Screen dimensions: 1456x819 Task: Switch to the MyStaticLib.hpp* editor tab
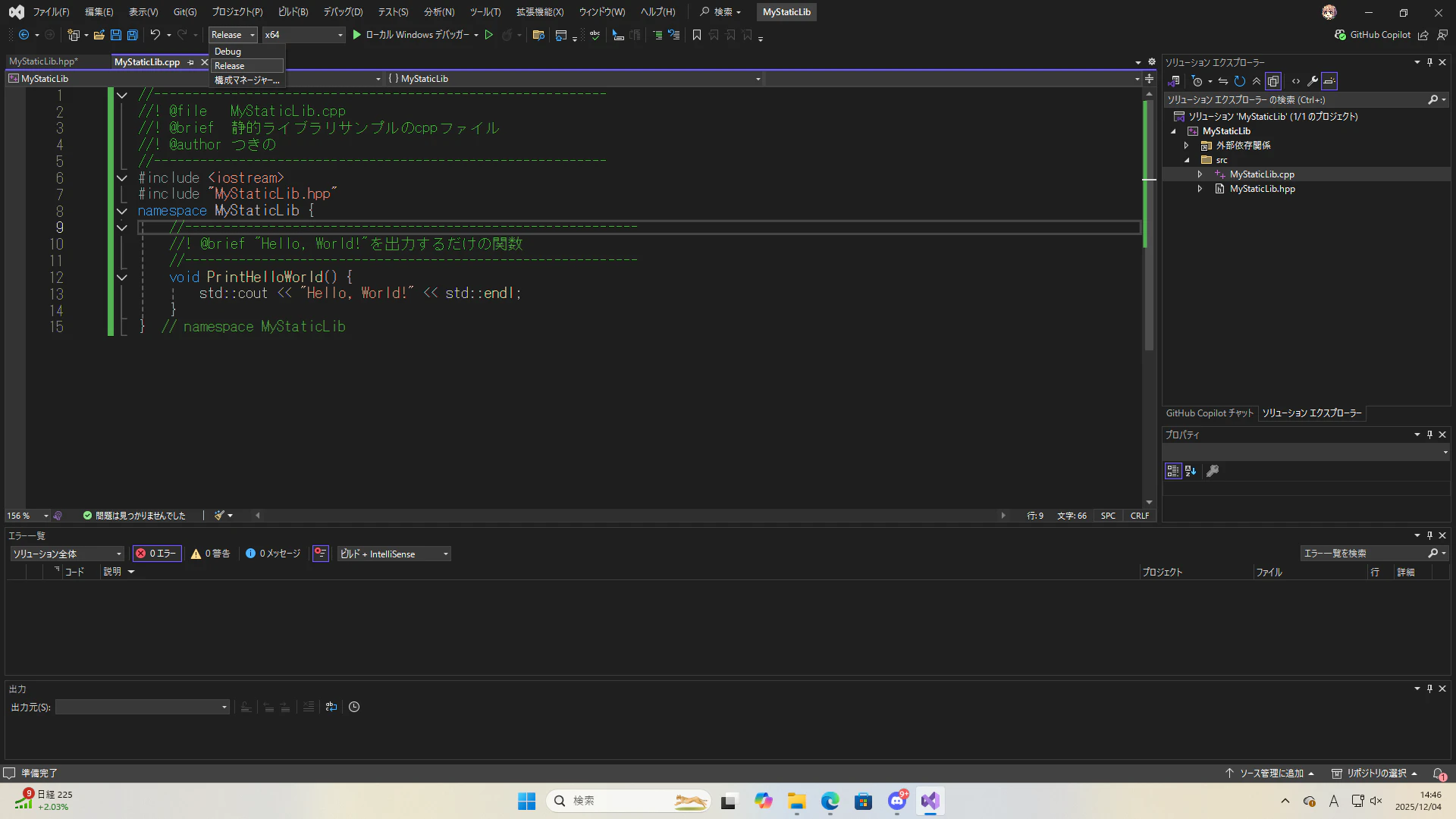tap(43, 61)
